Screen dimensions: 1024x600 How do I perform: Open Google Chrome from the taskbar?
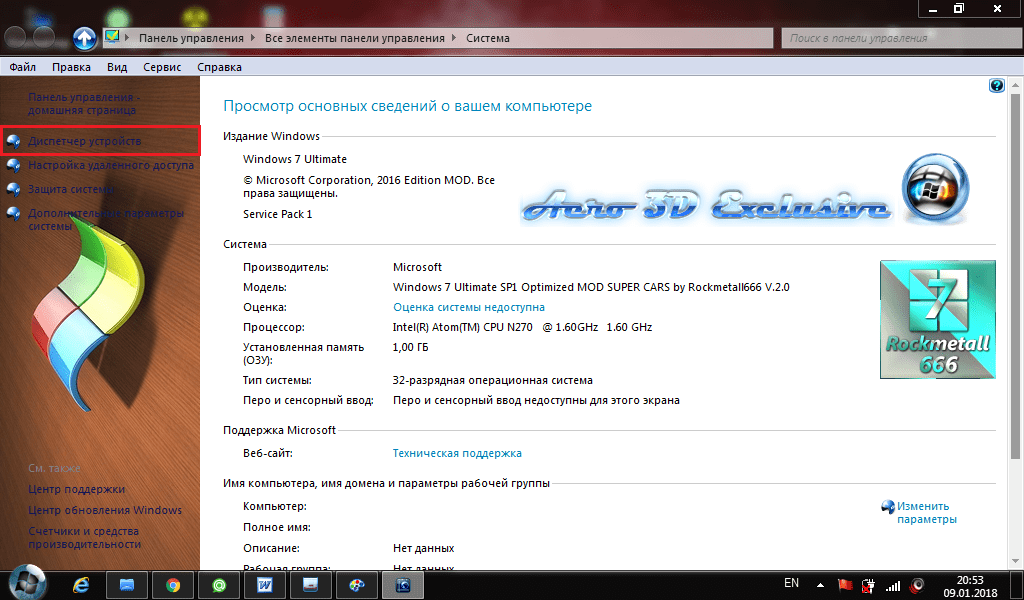pyautogui.click(x=172, y=584)
